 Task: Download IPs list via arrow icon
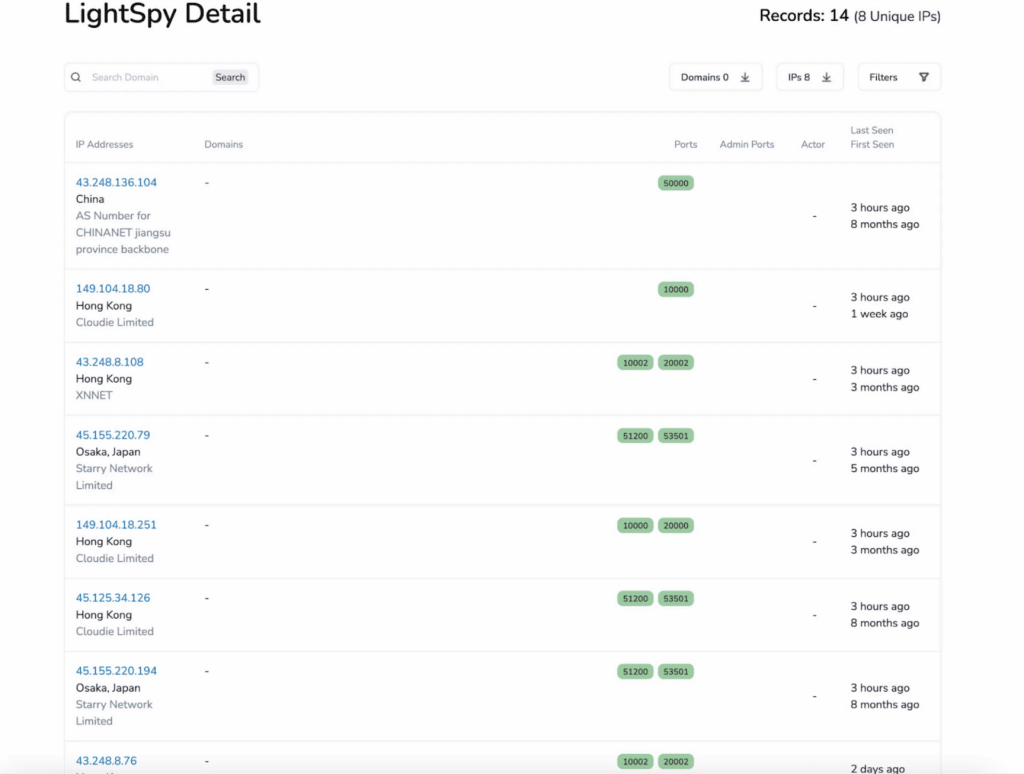(x=826, y=77)
